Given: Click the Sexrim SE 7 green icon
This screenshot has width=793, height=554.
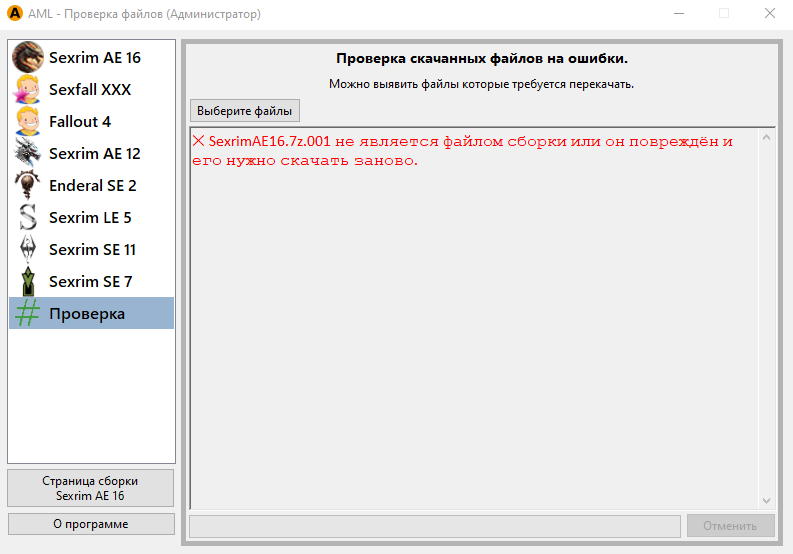Looking at the screenshot, I should coord(28,282).
